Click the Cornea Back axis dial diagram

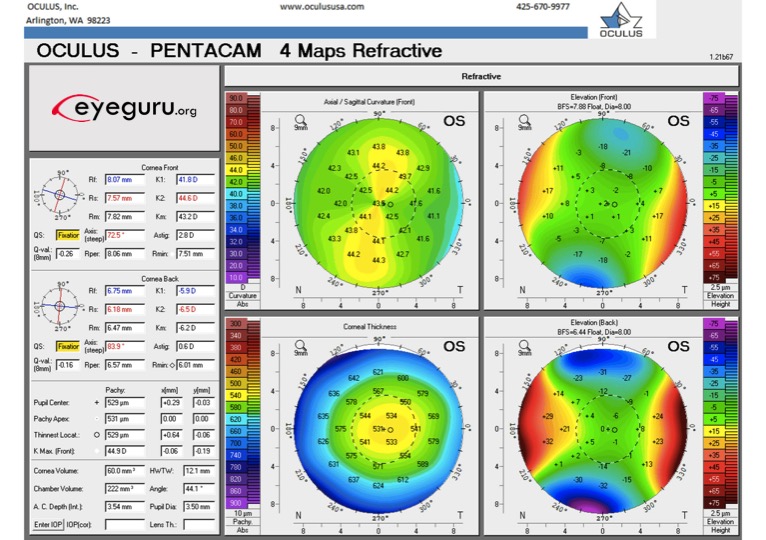pos(60,306)
